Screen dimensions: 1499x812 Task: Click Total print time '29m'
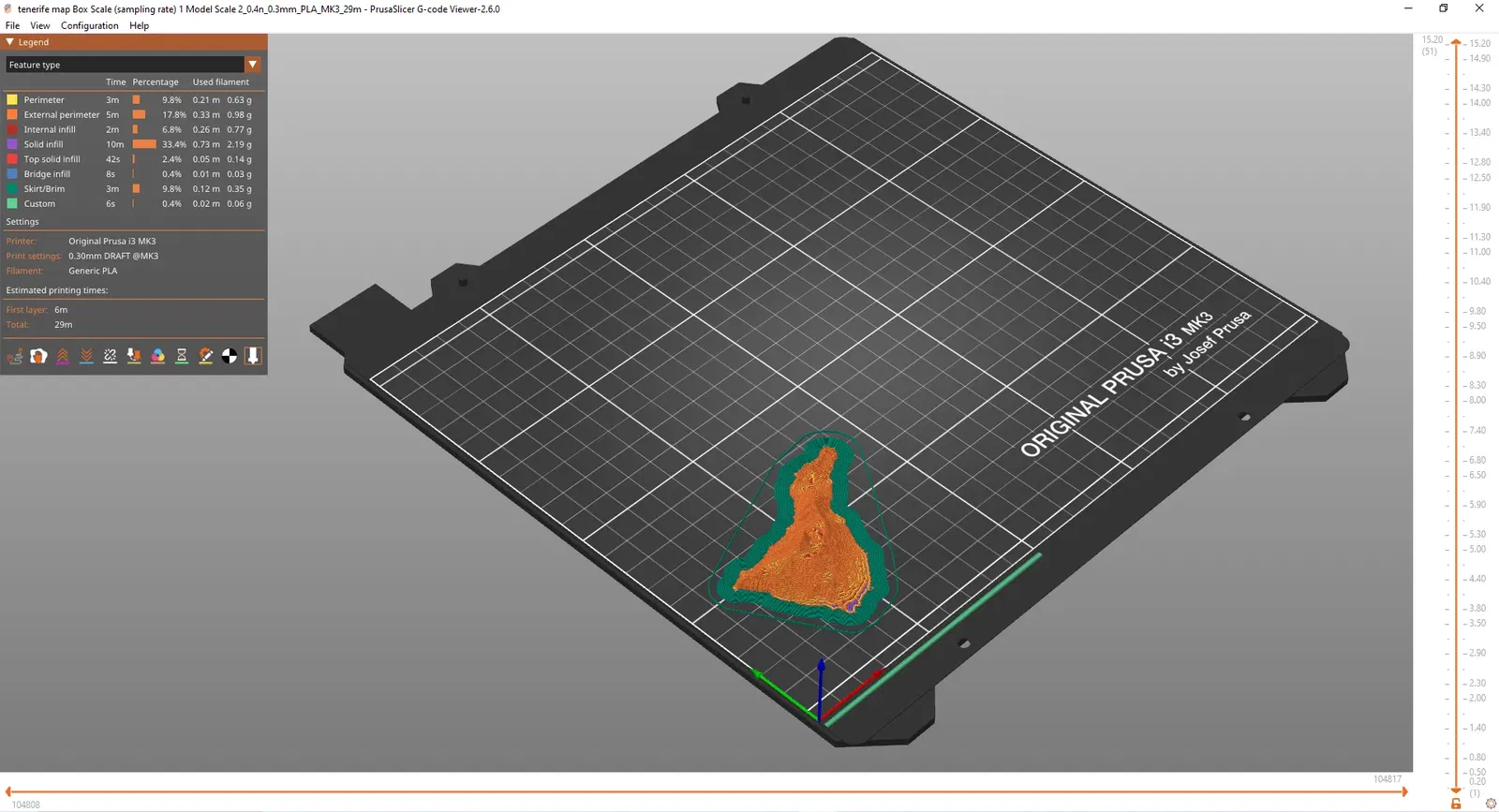64,325
